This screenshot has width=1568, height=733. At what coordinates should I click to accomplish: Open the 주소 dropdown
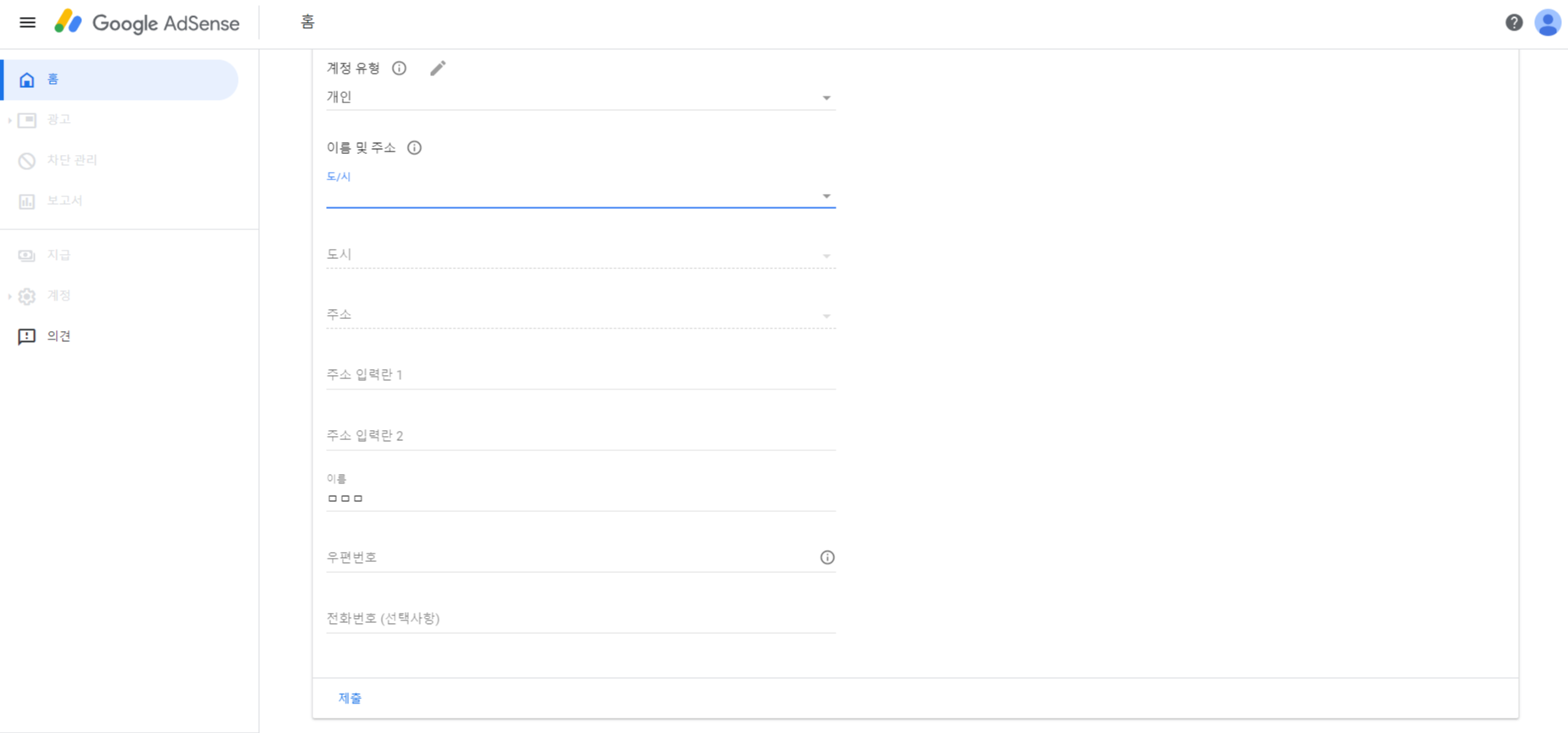click(x=581, y=315)
